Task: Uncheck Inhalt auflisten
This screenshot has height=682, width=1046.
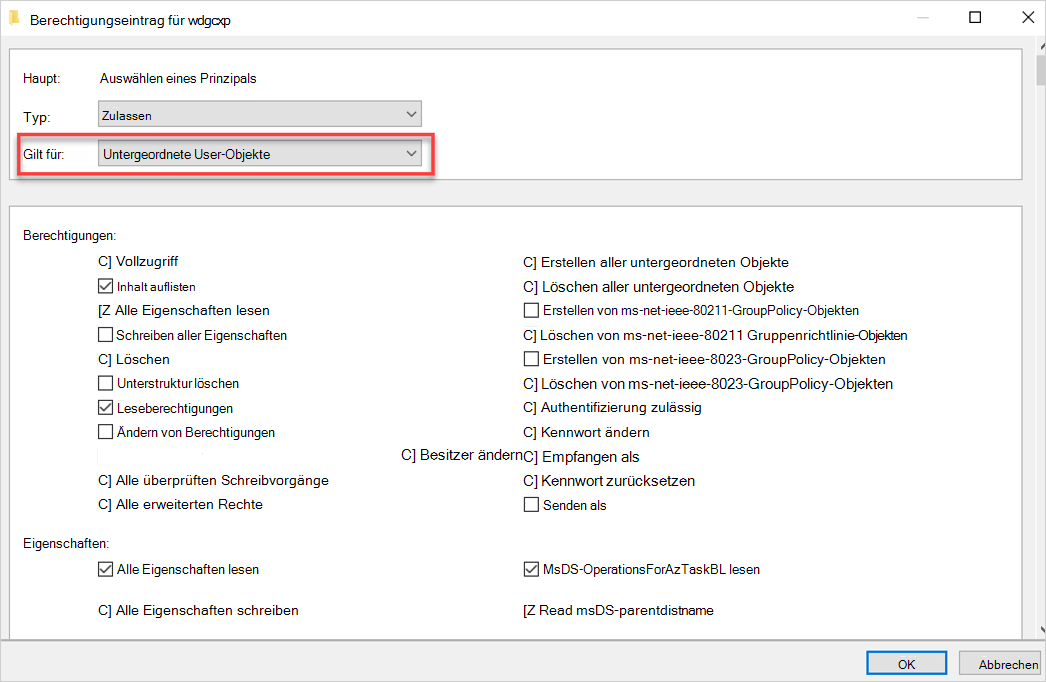Action: tap(105, 285)
